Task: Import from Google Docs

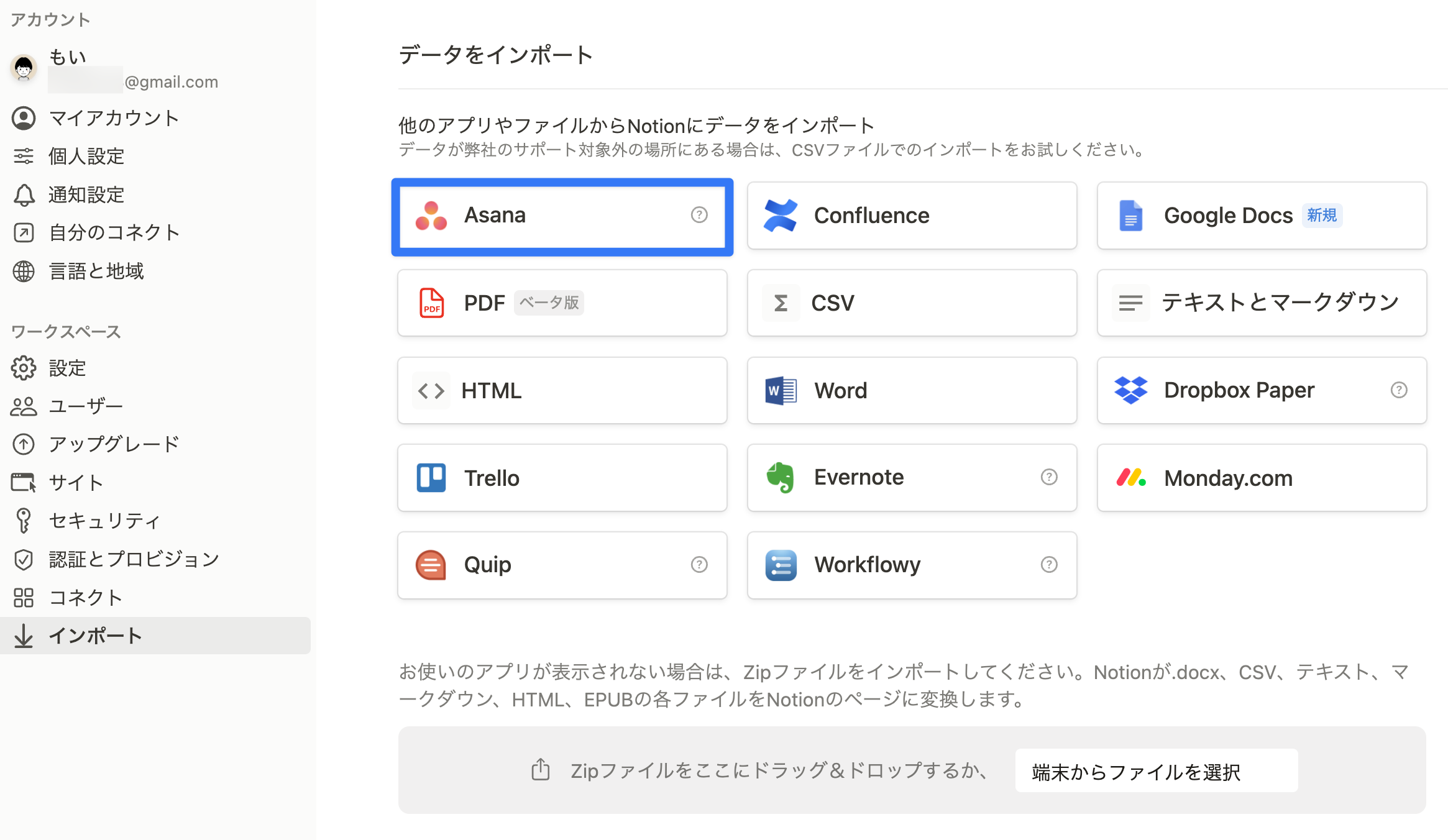Action: pyautogui.click(x=1262, y=216)
